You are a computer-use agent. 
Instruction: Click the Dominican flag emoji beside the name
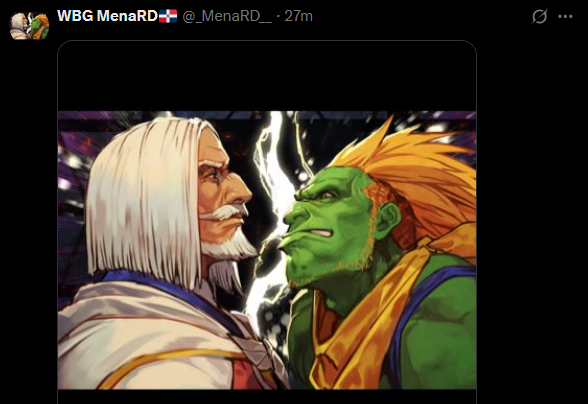[168, 16]
